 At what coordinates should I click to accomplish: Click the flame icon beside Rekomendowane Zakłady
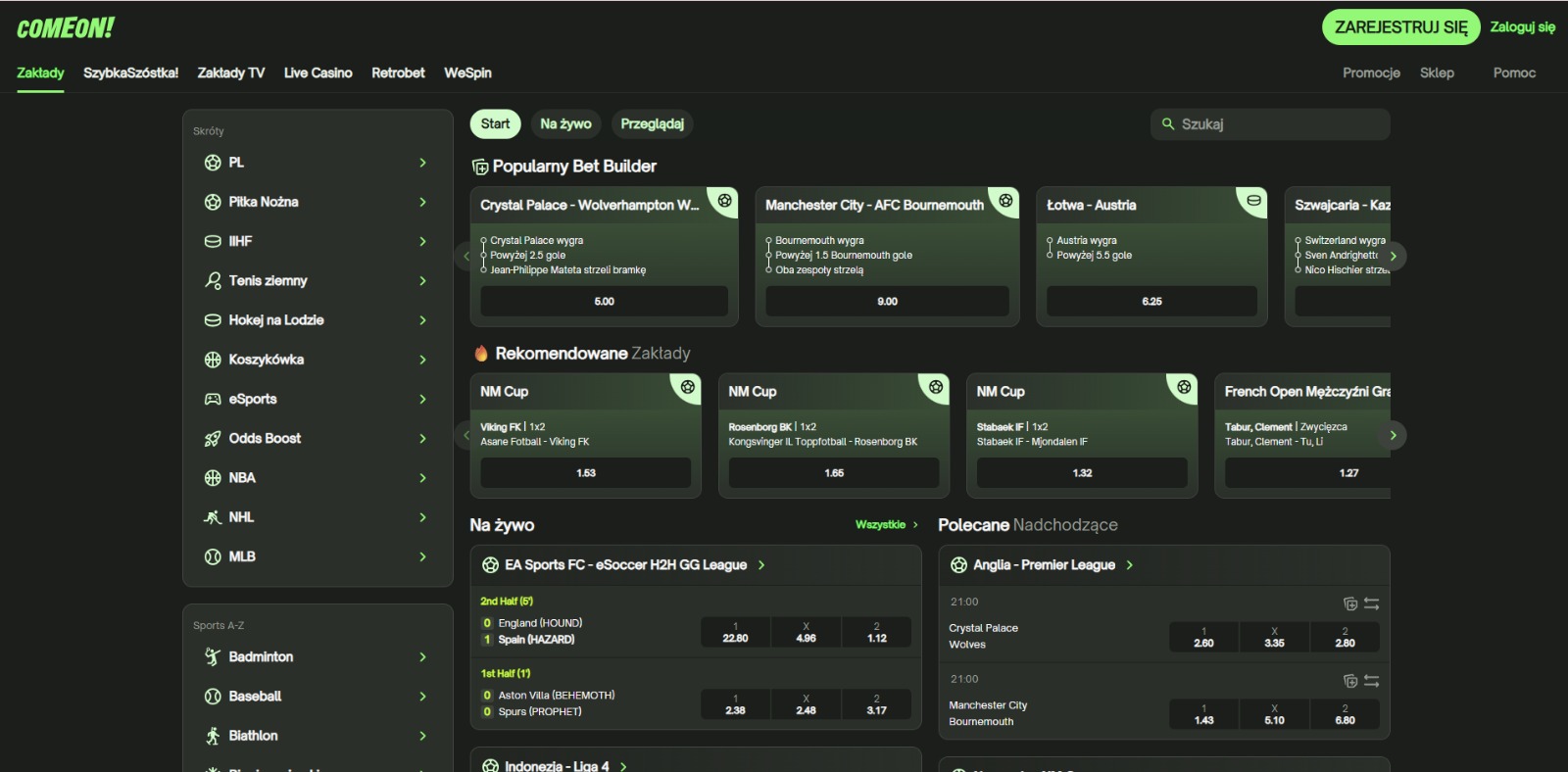pos(481,354)
